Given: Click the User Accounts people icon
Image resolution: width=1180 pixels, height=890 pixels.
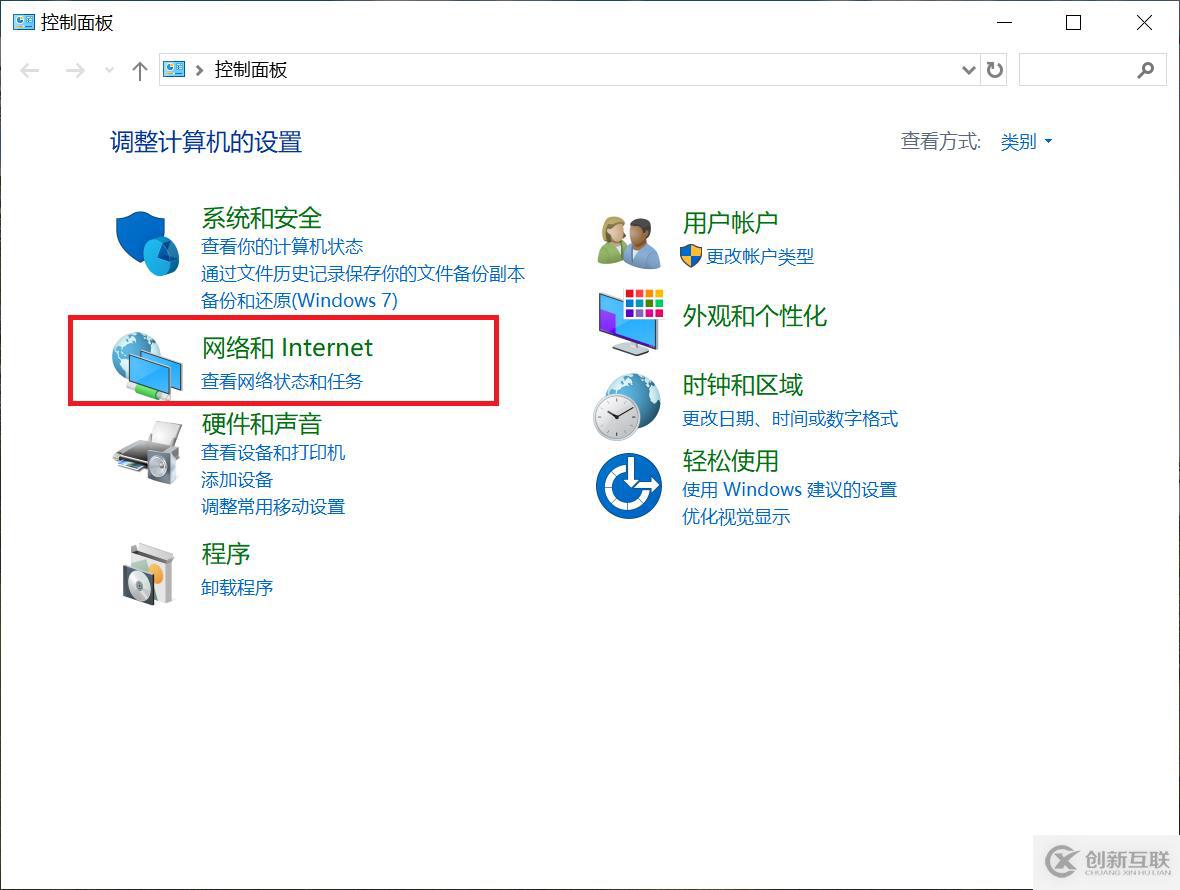Looking at the screenshot, I should (x=630, y=241).
